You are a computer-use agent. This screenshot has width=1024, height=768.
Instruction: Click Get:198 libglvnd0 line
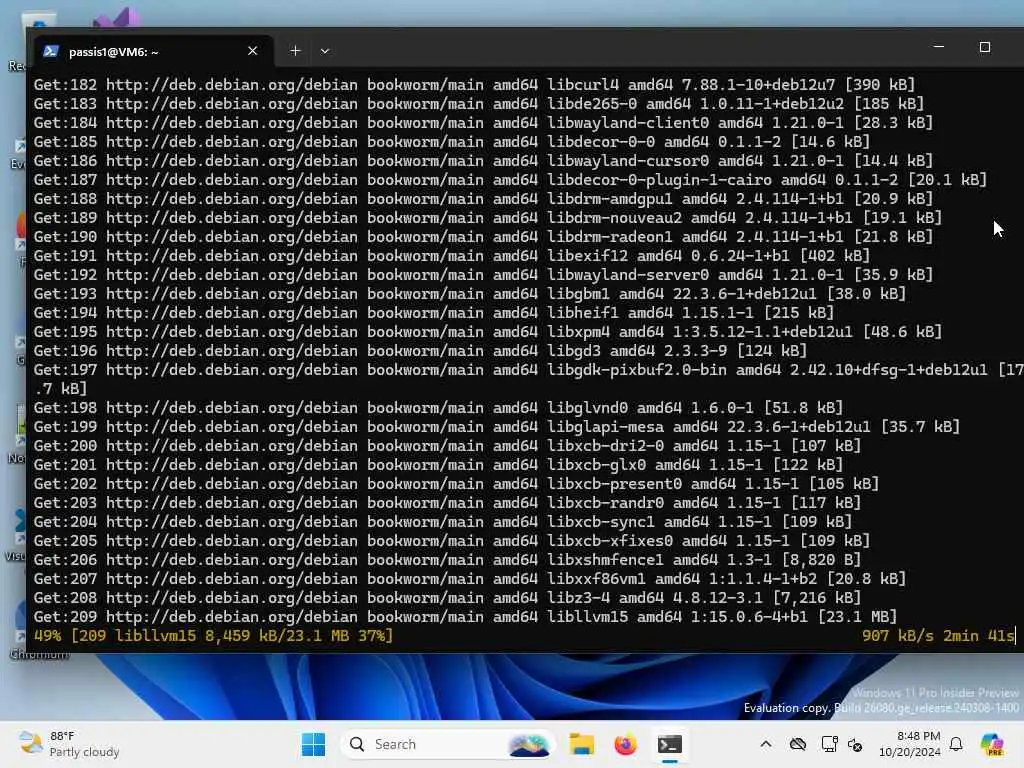438,408
